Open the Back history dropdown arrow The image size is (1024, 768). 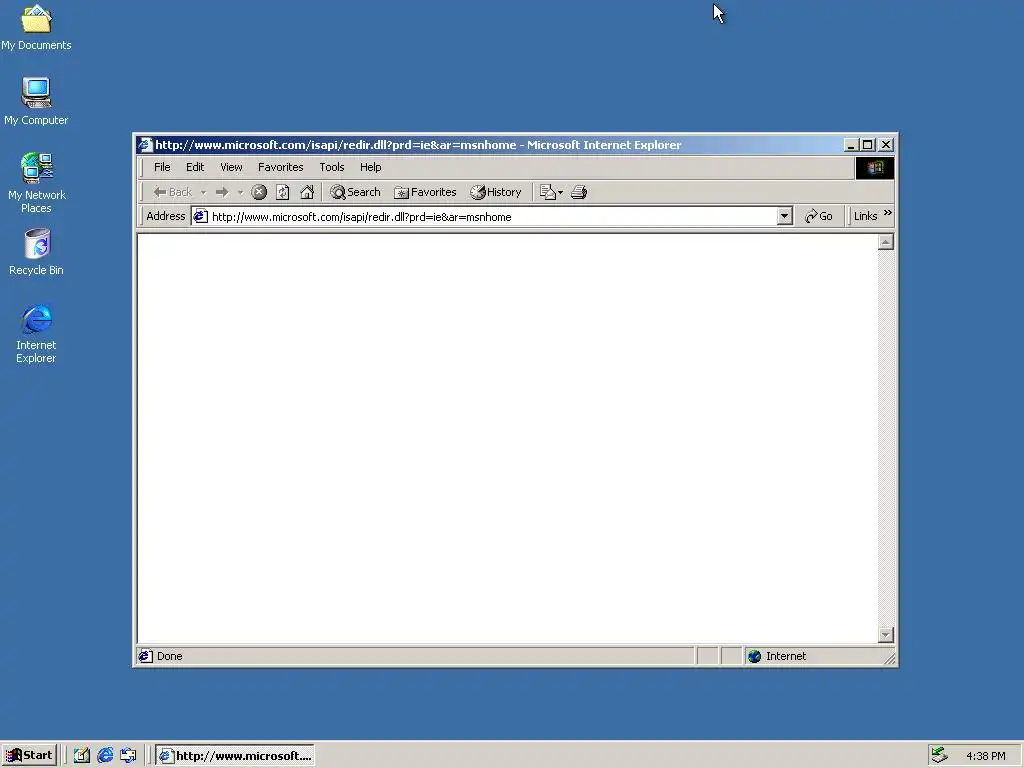tap(203, 192)
